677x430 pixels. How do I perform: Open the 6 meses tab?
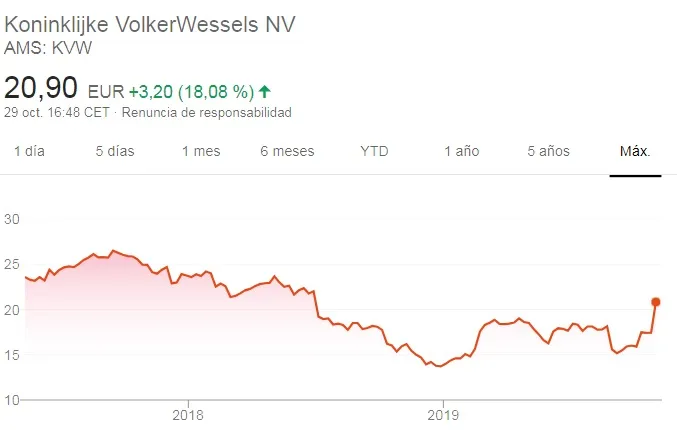coord(287,151)
